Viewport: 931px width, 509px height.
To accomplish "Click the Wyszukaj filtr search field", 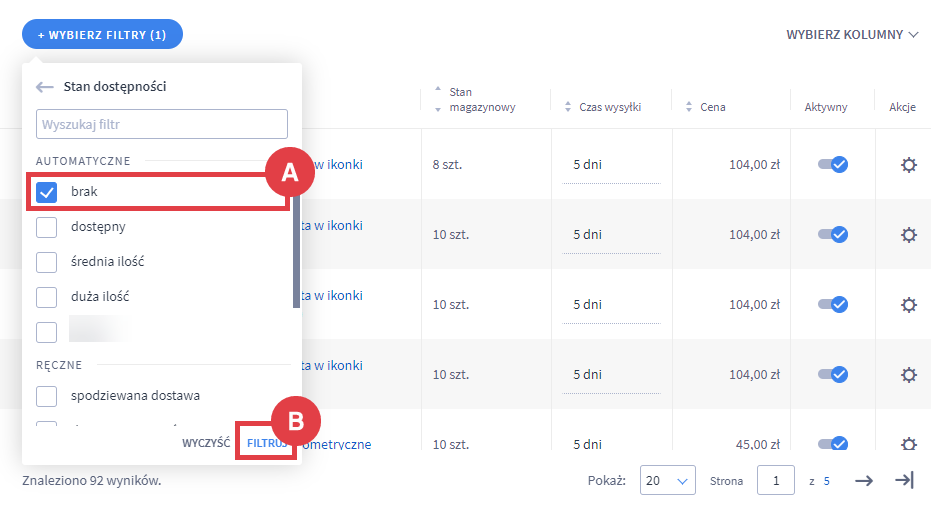I will [x=162, y=125].
